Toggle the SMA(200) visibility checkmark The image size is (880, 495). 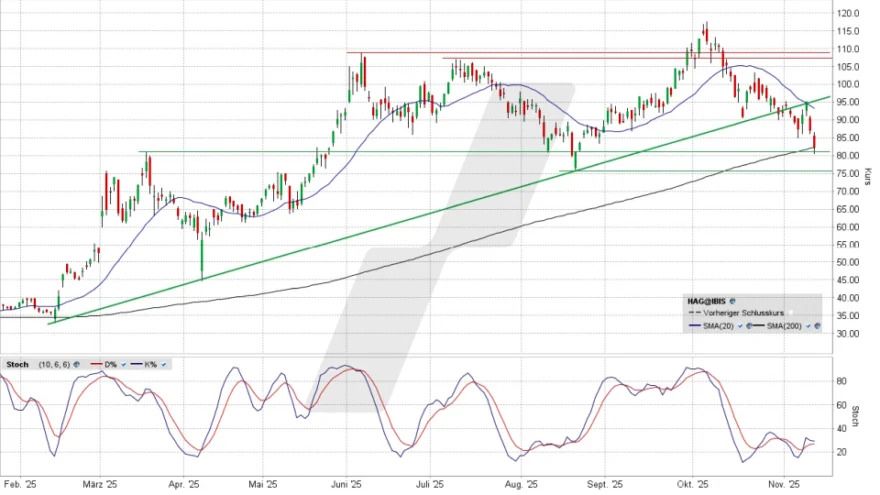(x=808, y=326)
